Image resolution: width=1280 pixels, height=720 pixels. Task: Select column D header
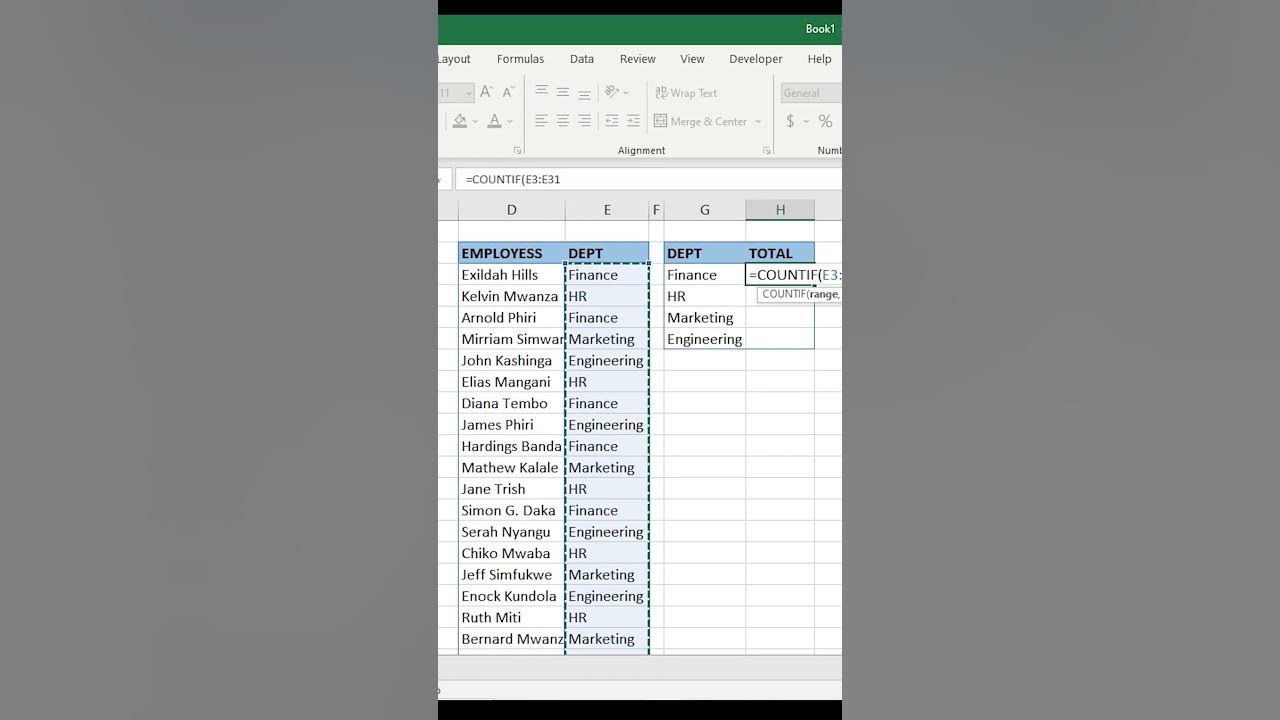(512, 210)
